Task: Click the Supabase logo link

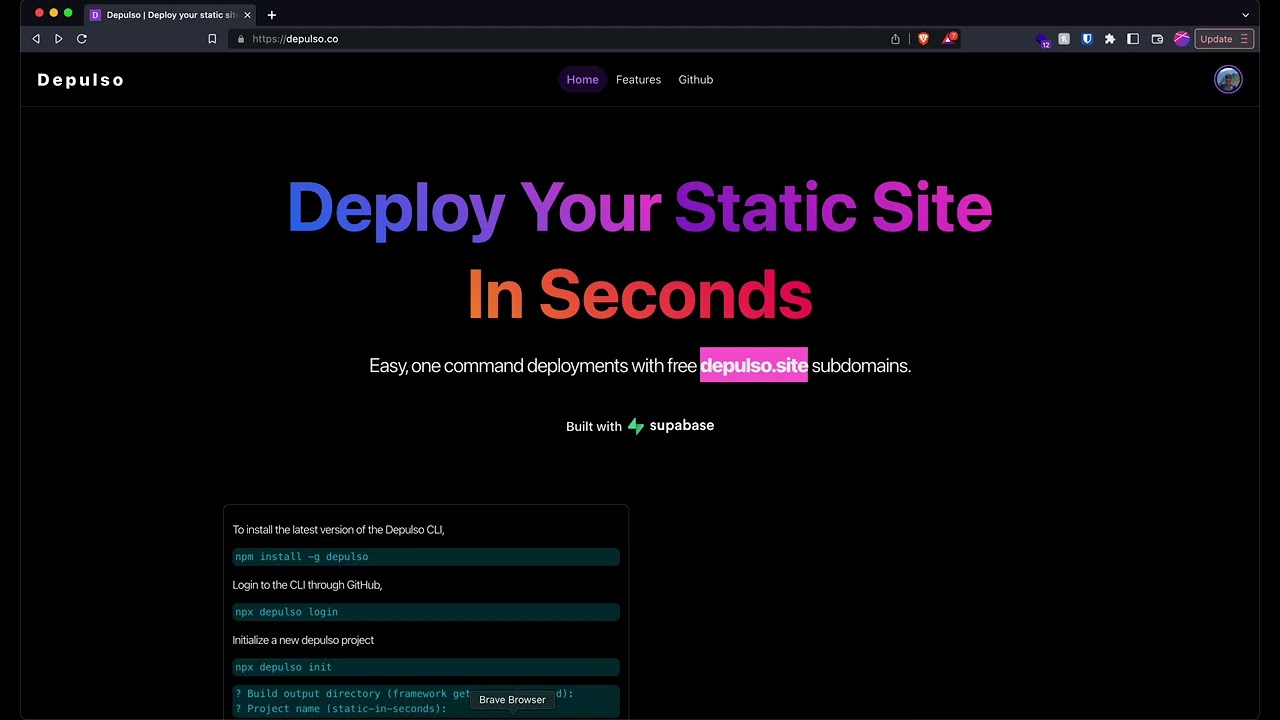Action: click(671, 426)
